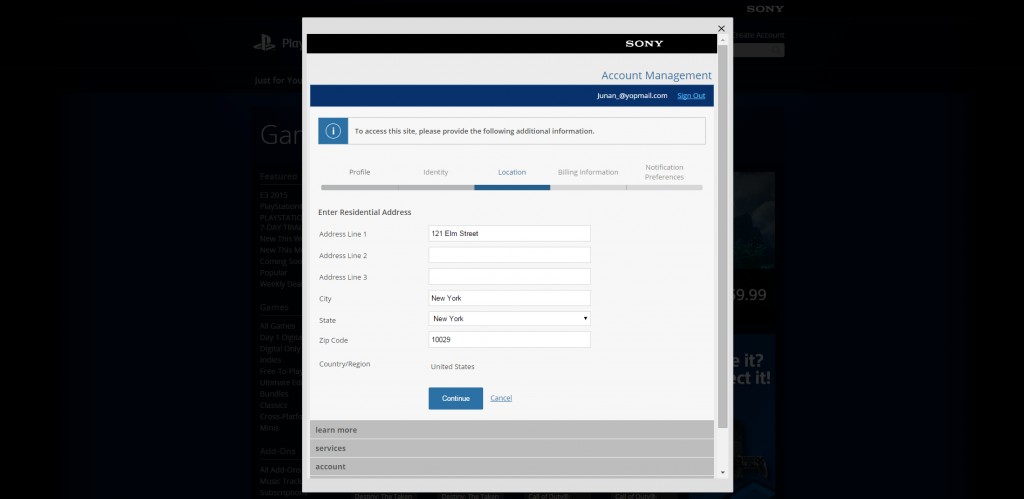The width and height of the screenshot is (1024, 499).
Task: Click Just for You in the background navigation
Action: coord(278,80)
